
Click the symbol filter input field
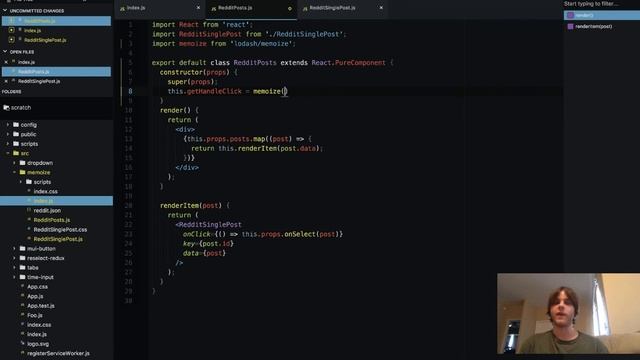coord(602,4)
